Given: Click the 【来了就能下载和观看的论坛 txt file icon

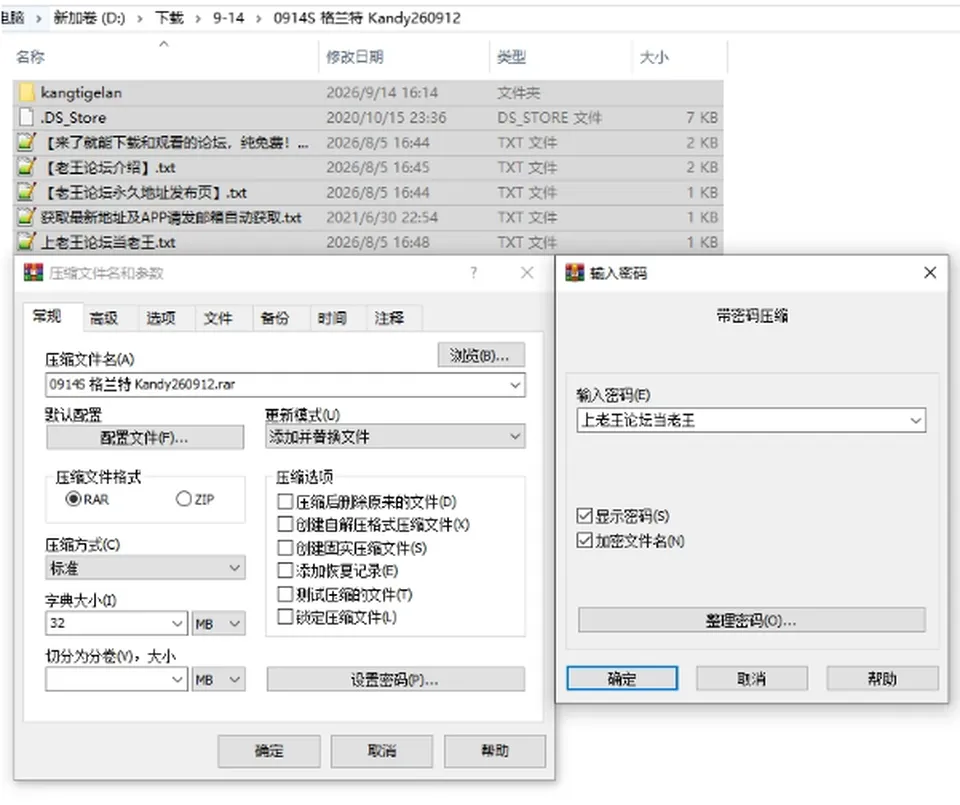Looking at the screenshot, I should pos(26,142).
